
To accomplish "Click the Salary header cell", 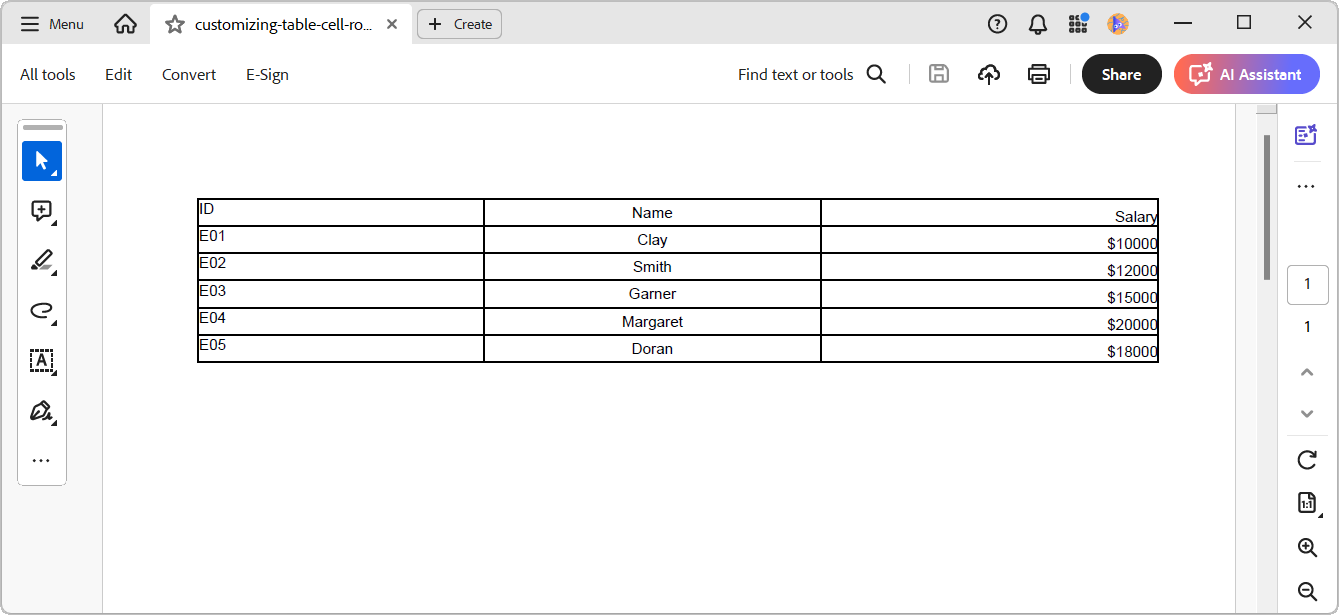I will [990, 212].
